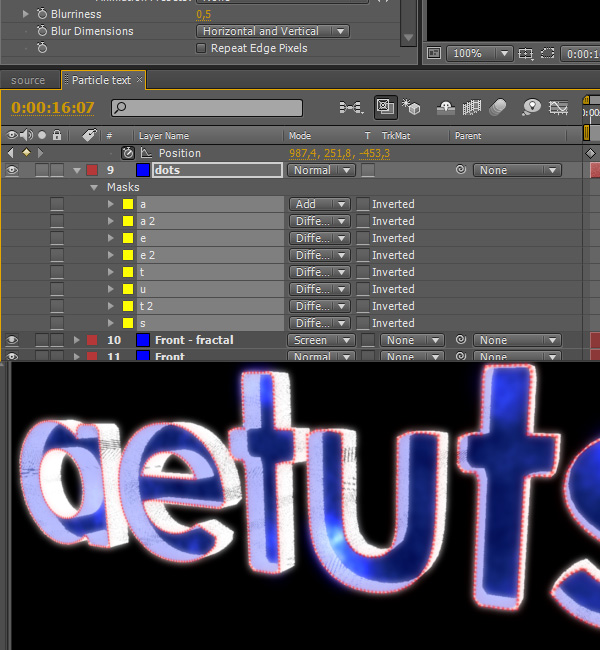The width and height of the screenshot is (600, 650).
Task: Open dots layer Parent None dropdown
Action: point(517,170)
